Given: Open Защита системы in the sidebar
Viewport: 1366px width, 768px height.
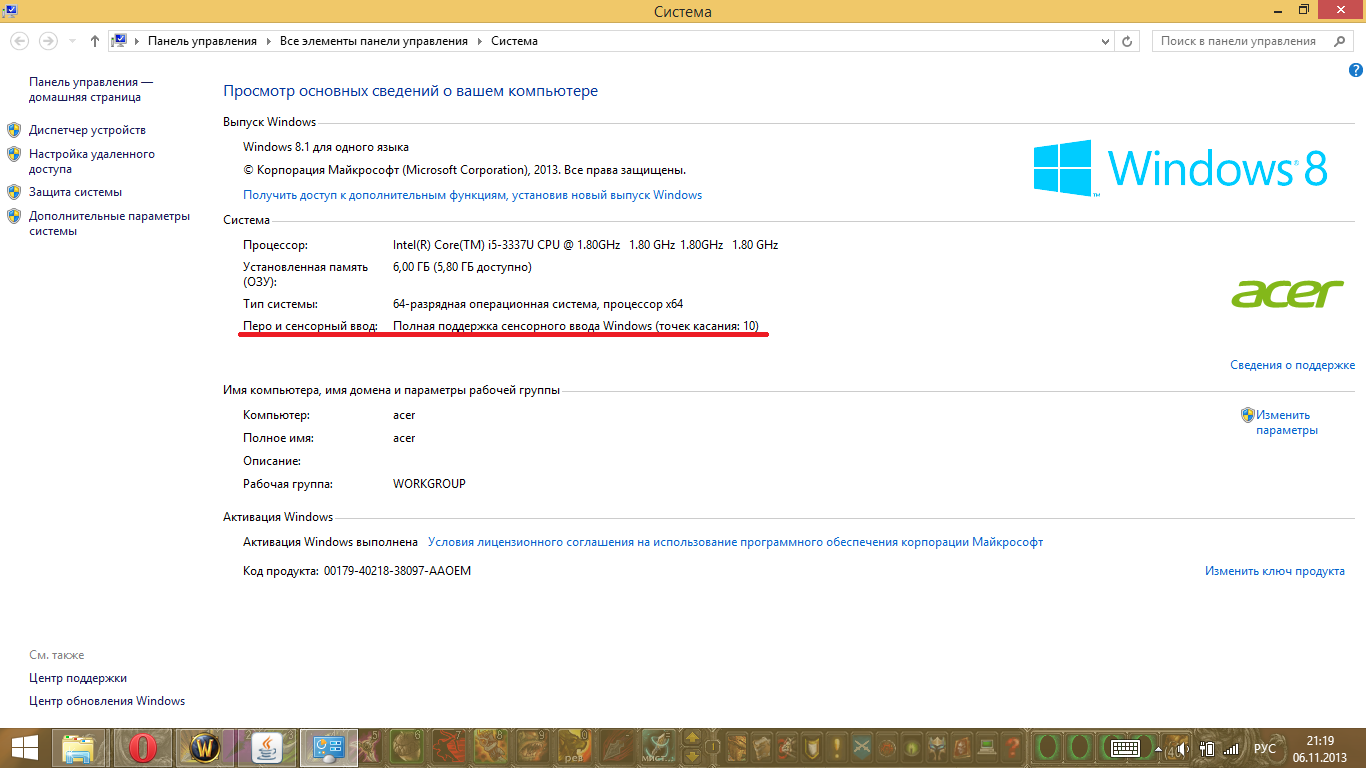Looking at the screenshot, I should tap(75, 192).
